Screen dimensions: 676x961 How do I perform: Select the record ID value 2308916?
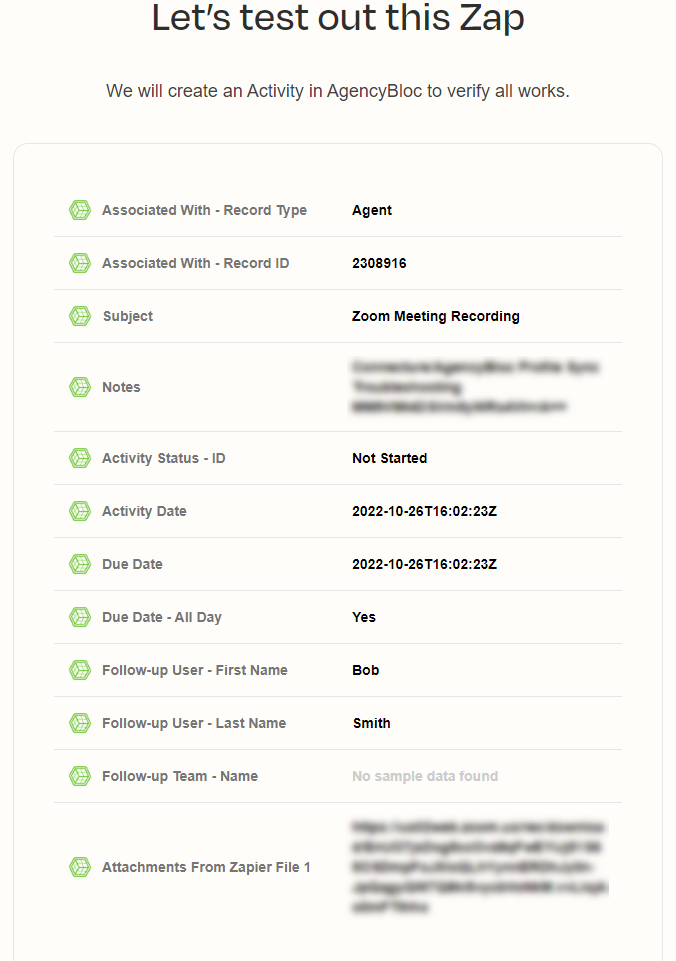pyautogui.click(x=379, y=263)
